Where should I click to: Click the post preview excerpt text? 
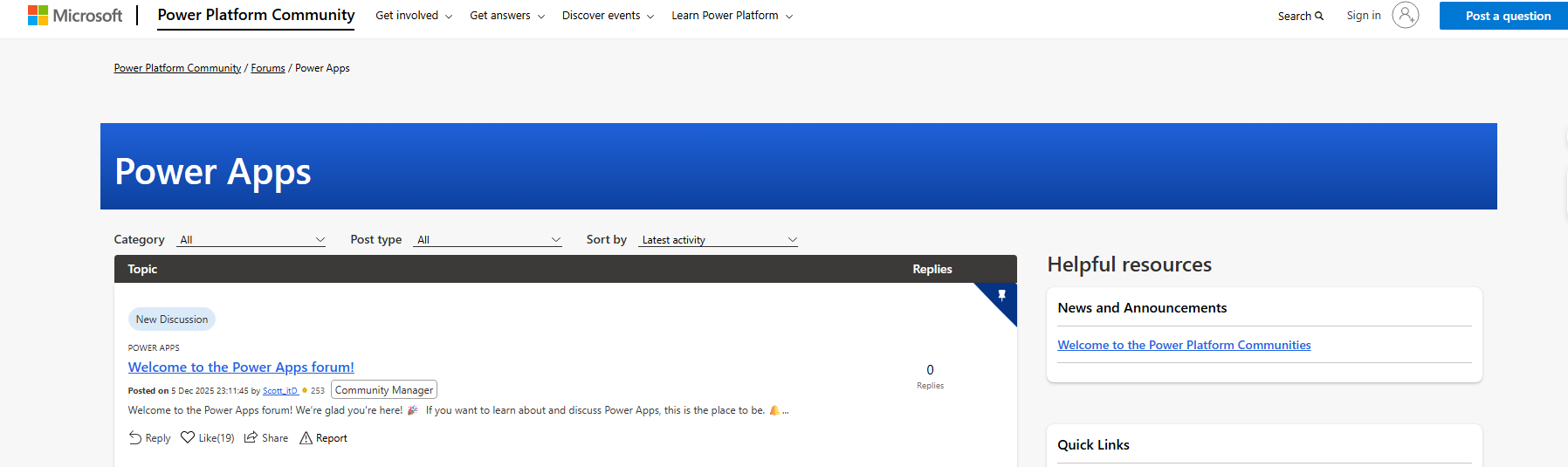(458, 410)
